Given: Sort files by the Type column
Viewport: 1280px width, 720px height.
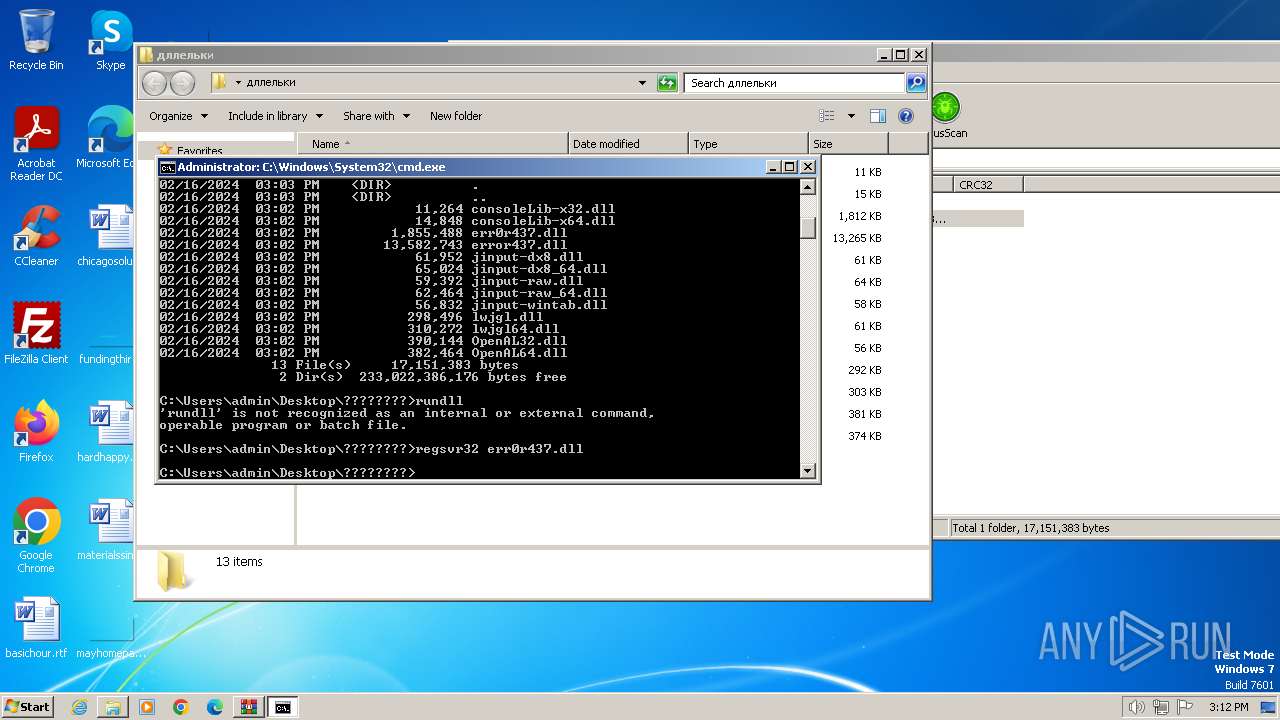Looking at the screenshot, I should pos(748,144).
